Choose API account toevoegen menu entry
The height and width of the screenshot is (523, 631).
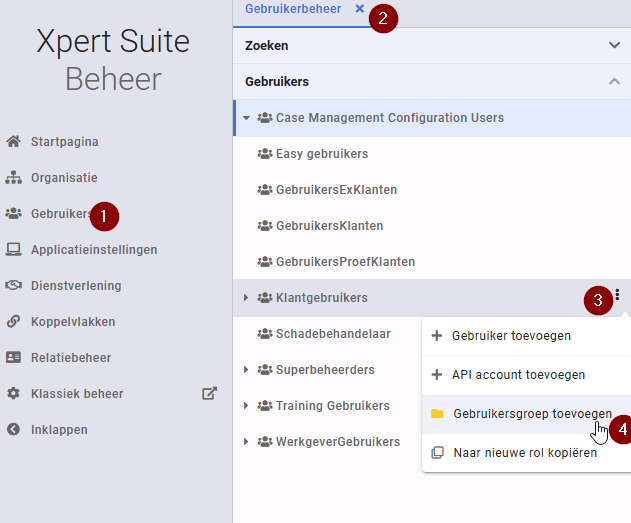tap(526, 375)
